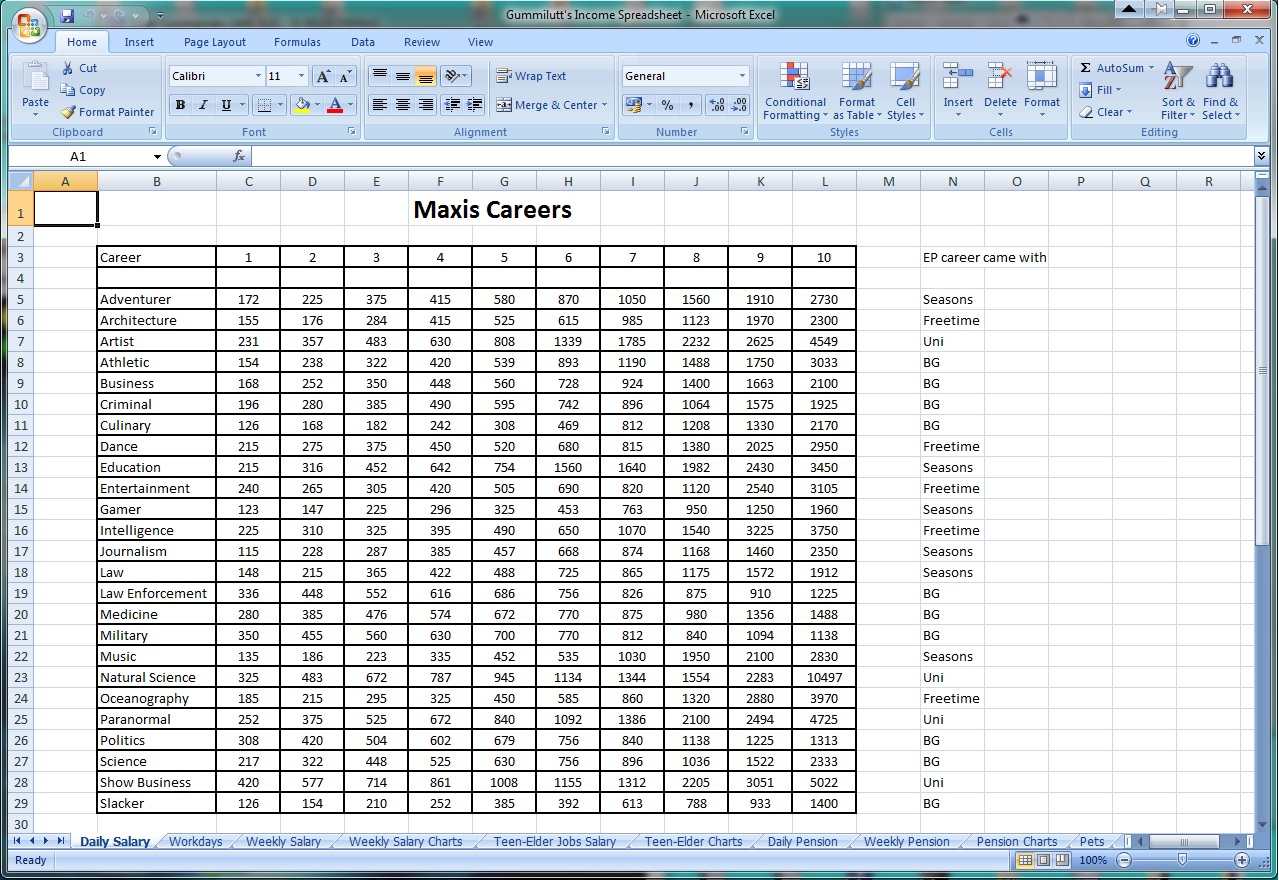1279x880 pixels.
Task: Click the zoom slider in status bar
Action: click(1182, 860)
